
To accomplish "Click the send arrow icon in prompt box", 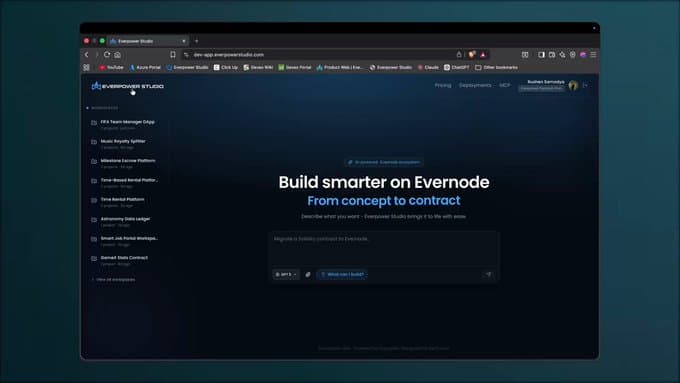I will point(488,275).
